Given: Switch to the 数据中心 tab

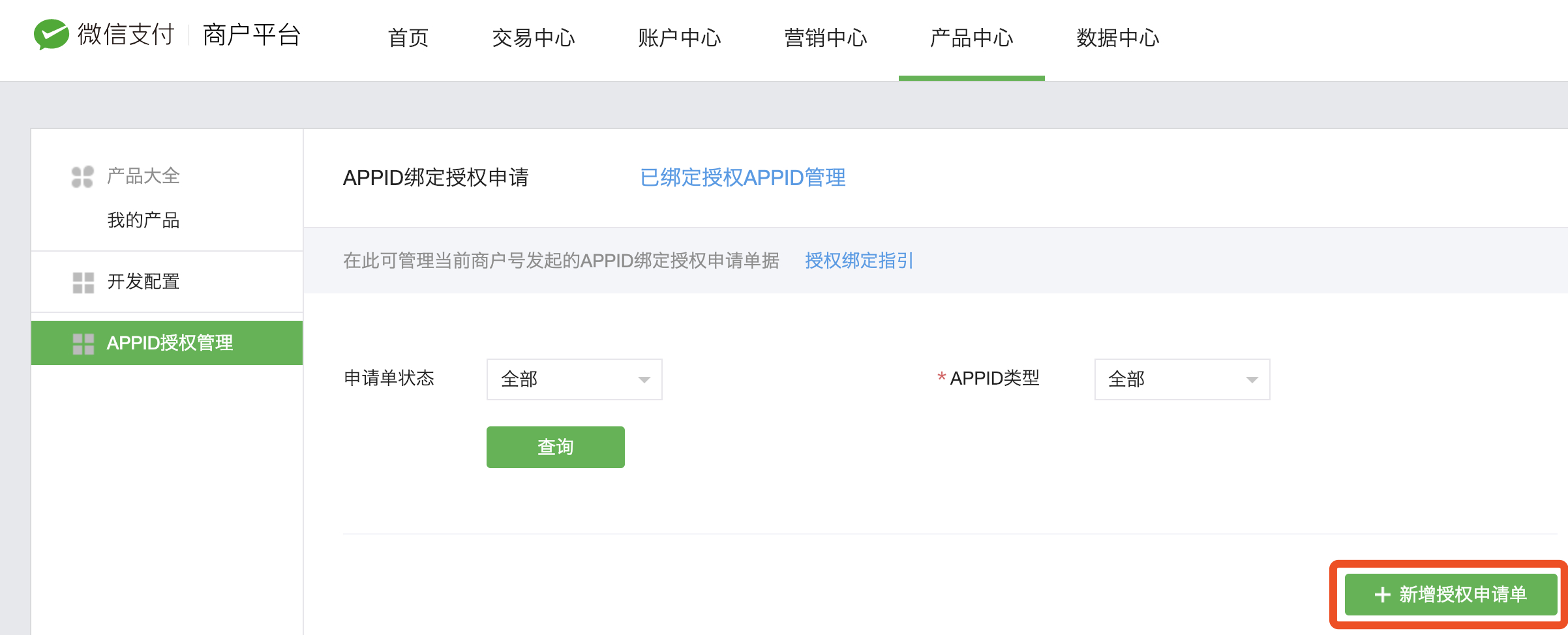Looking at the screenshot, I should (x=1117, y=38).
